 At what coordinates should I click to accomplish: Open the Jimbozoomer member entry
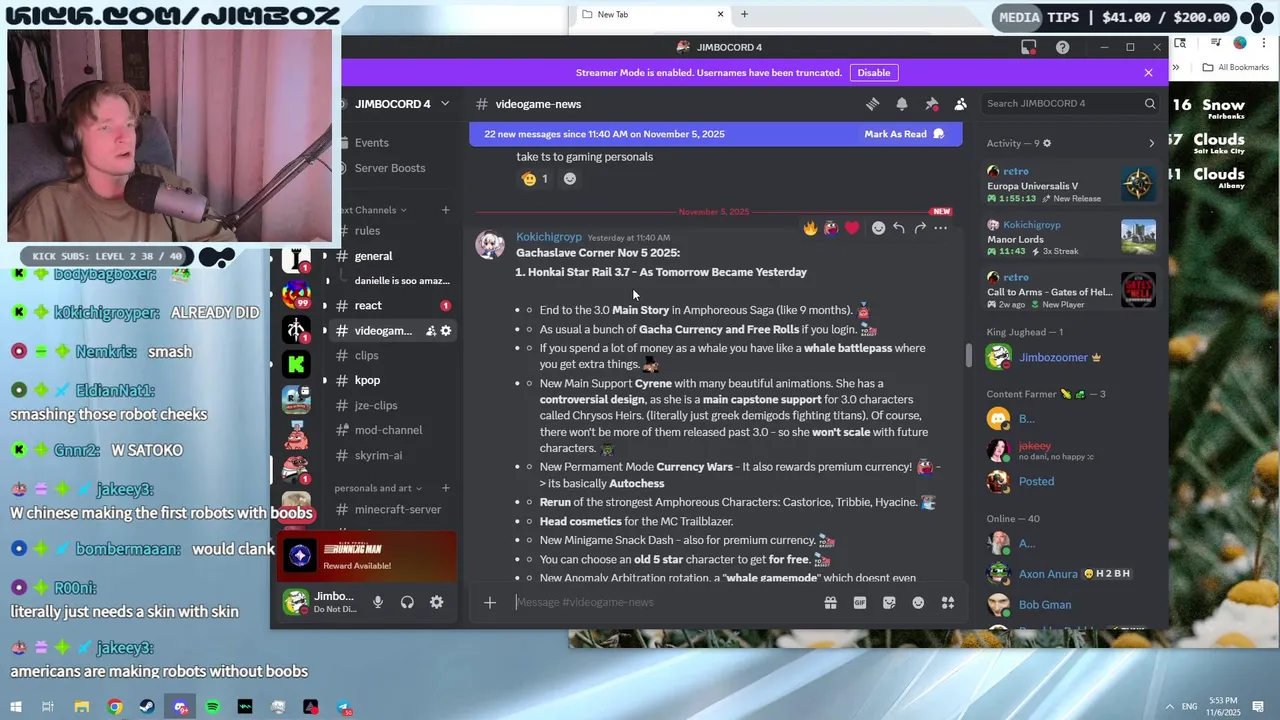point(1071,357)
